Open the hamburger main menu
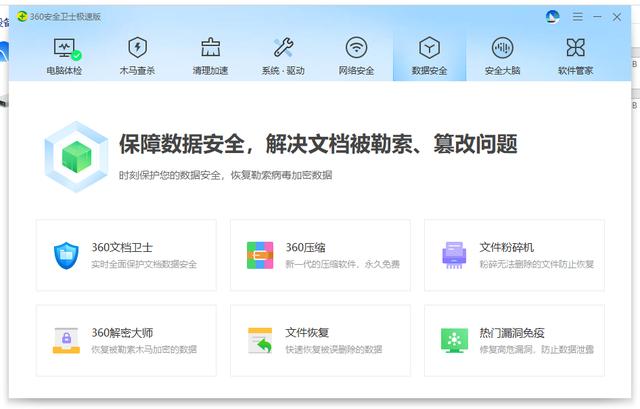The height and width of the screenshot is (409, 640). pyautogui.click(x=577, y=16)
